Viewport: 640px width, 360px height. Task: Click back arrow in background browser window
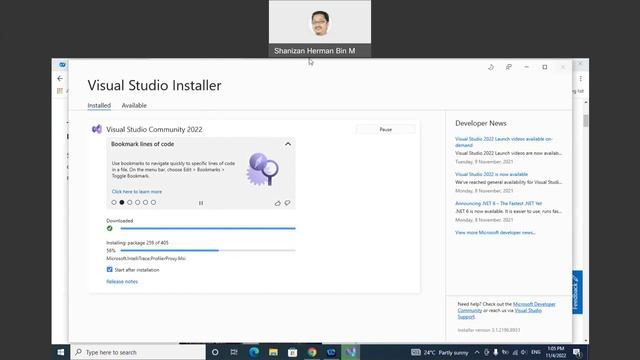coord(60,78)
